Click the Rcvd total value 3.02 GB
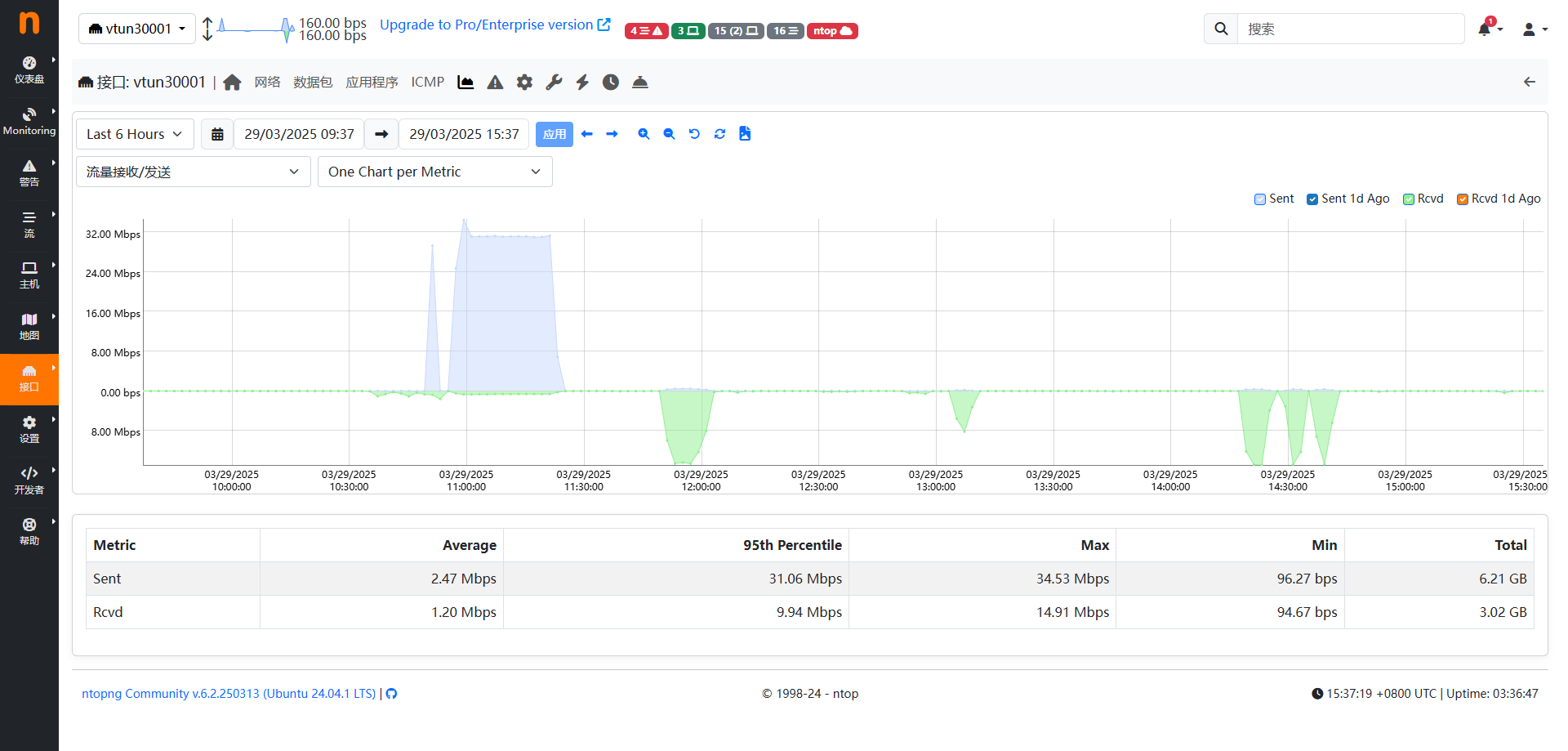Image resolution: width=1568 pixels, height=751 pixels. (x=1503, y=612)
